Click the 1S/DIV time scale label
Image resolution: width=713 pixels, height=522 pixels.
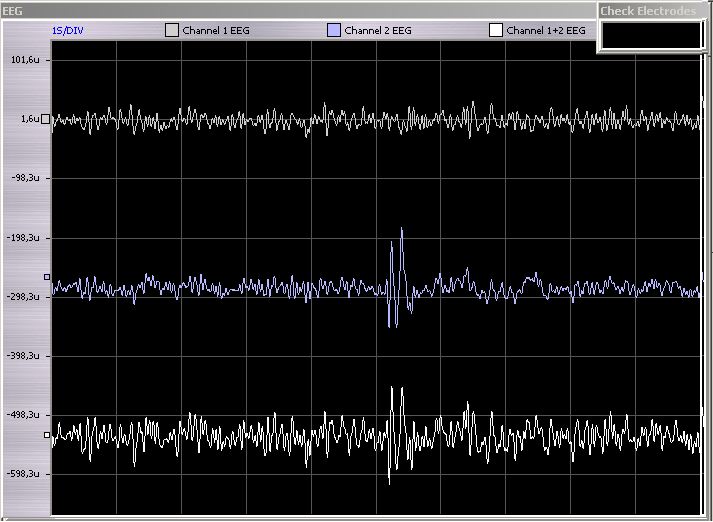[x=68, y=31]
